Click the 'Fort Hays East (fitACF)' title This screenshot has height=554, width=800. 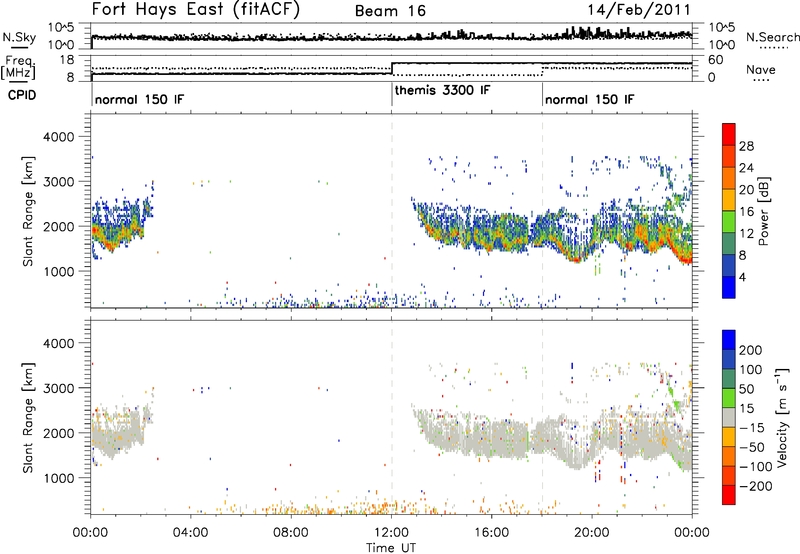click(196, 9)
